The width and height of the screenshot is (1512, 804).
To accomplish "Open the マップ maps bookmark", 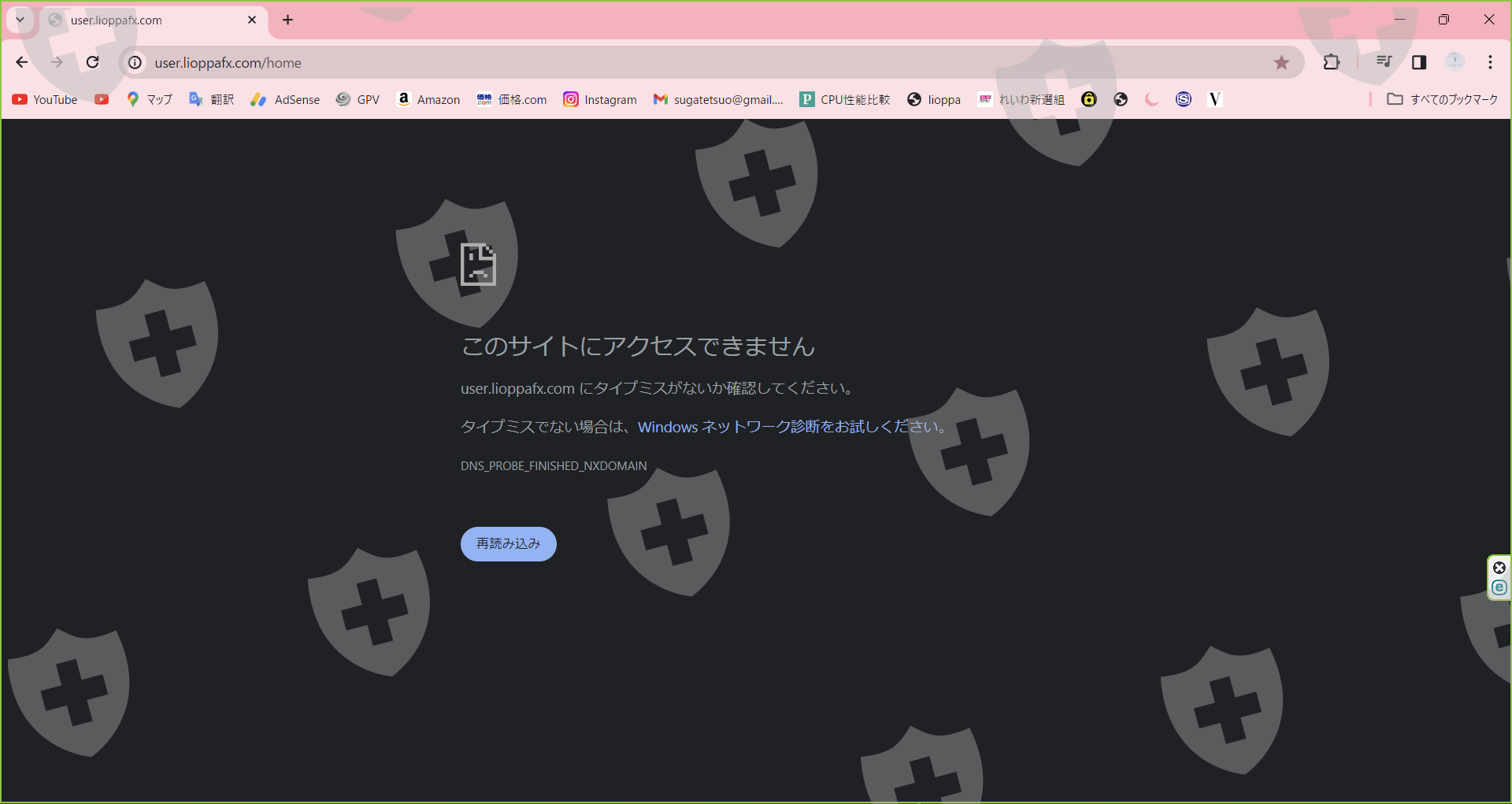I will [x=150, y=99].
